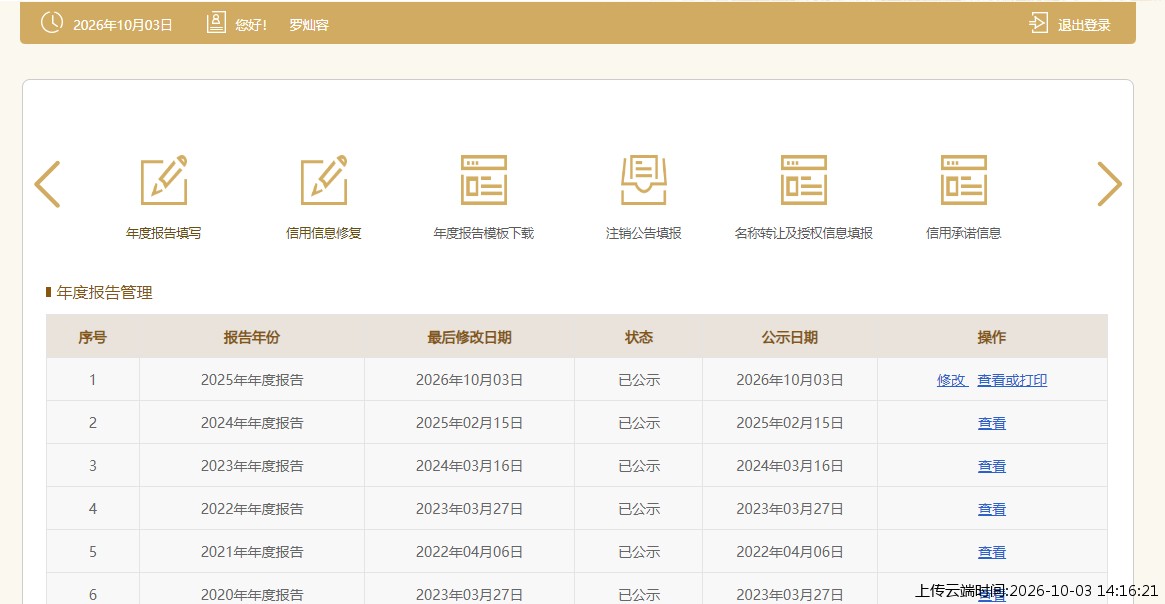This screenshot has height=604, width=1165.
Task: Open 查看或打印 for the 2025 report
Action: [1012, 380]
